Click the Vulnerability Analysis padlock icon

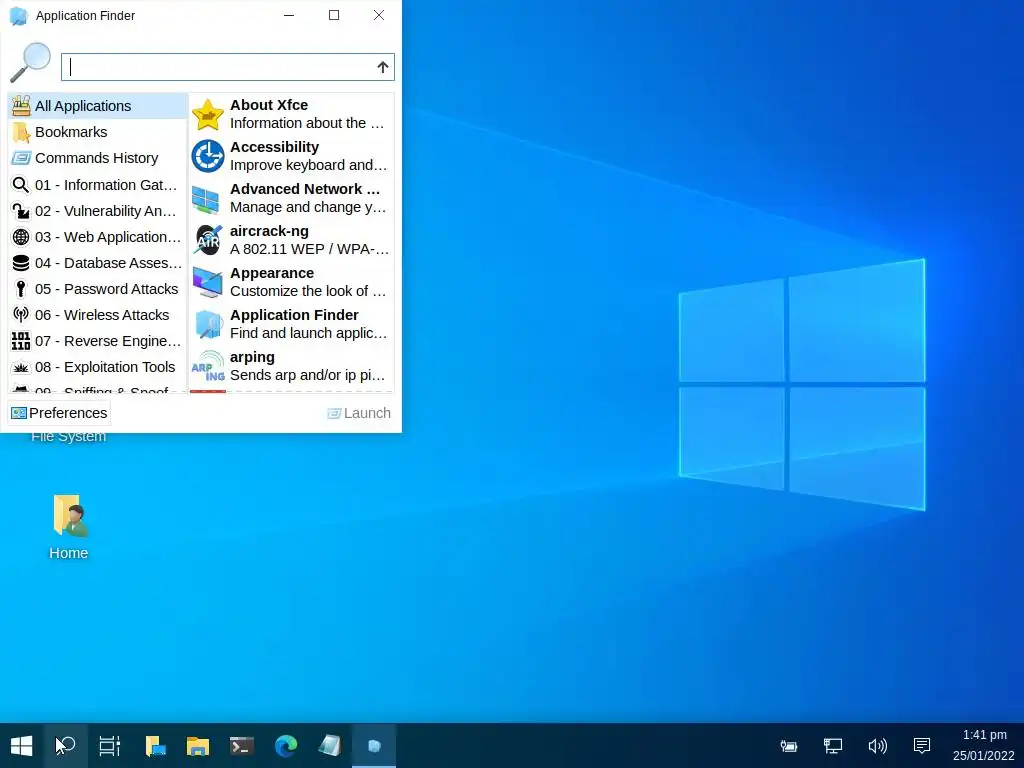pyautogui.click(x=21, y=211)
